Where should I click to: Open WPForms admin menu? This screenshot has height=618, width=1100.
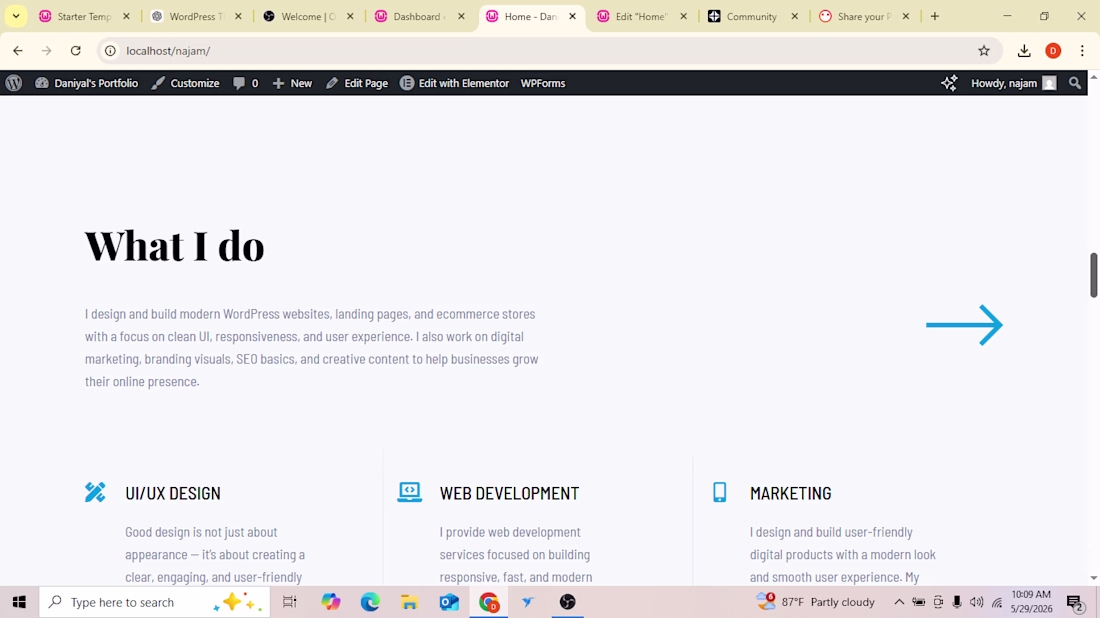coord(543,83)
